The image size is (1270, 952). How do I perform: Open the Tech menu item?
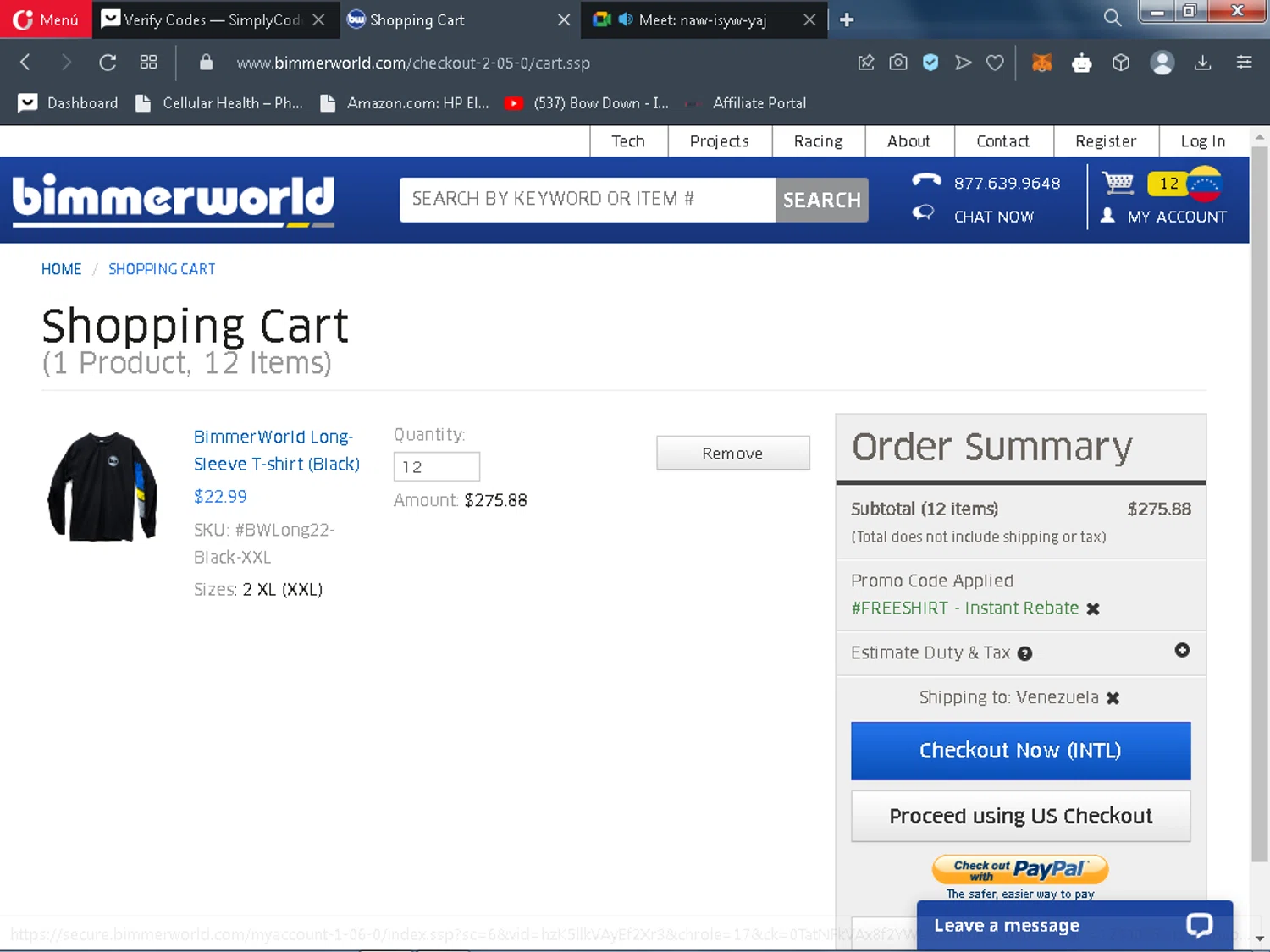[x=628, y=141]
